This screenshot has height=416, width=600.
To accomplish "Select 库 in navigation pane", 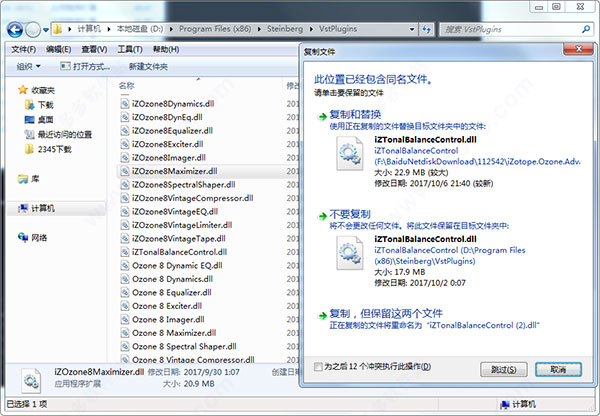I will pyautogui.click(x=29, y=179).
